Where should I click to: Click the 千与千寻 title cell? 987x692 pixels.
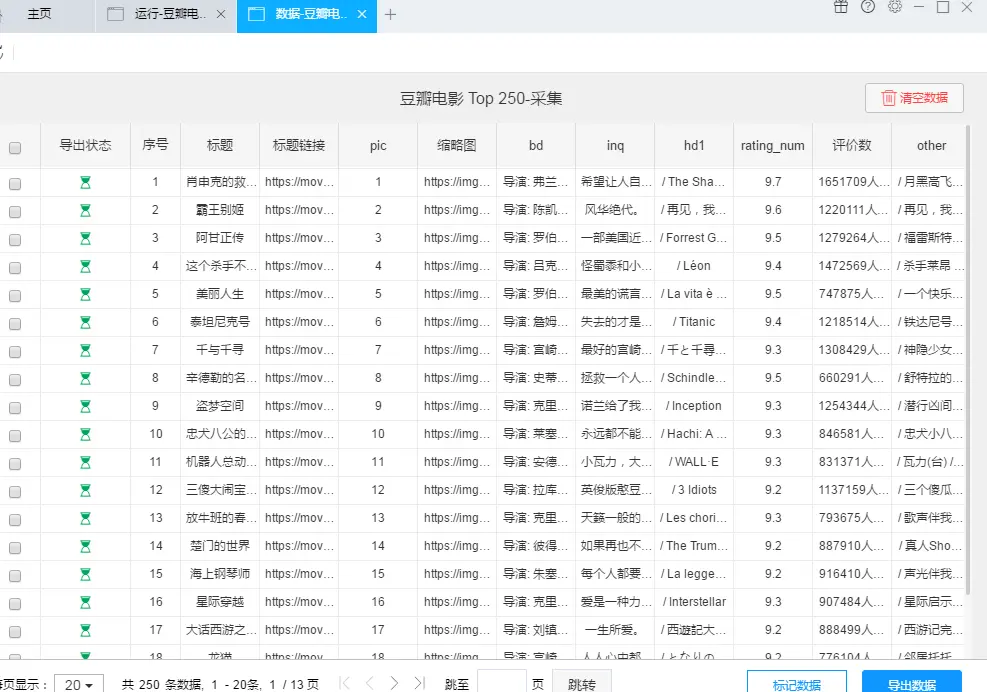(220, 350)
